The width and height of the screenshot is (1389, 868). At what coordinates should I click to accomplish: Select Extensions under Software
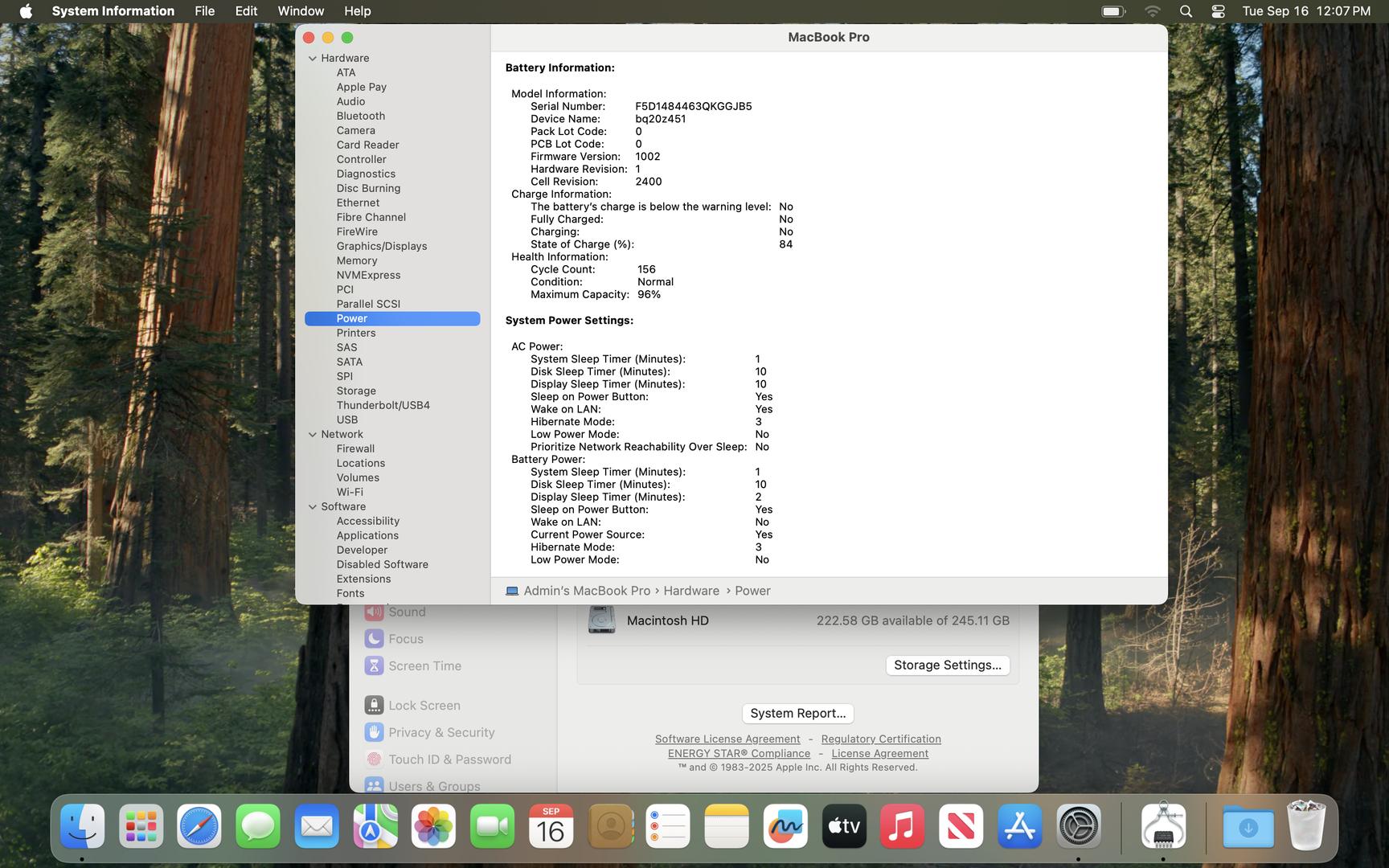click(363, 579)
